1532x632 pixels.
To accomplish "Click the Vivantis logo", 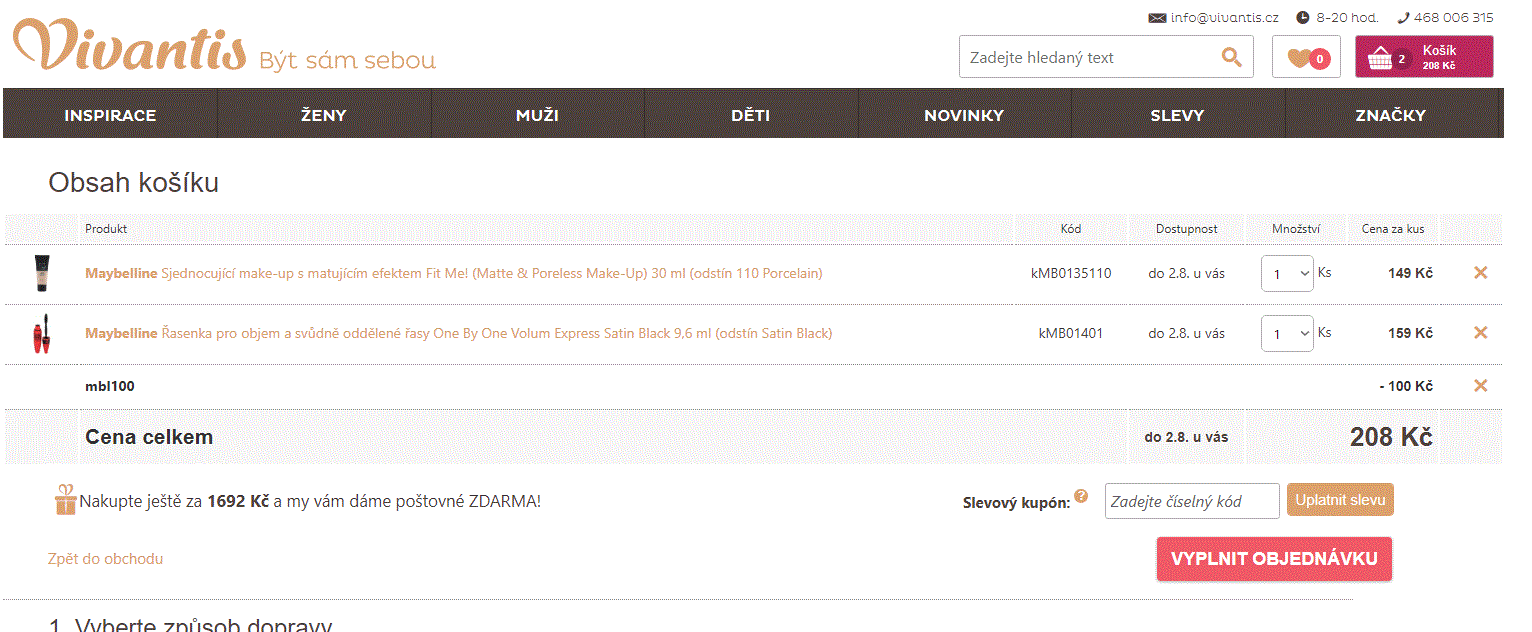I will 130,47.
